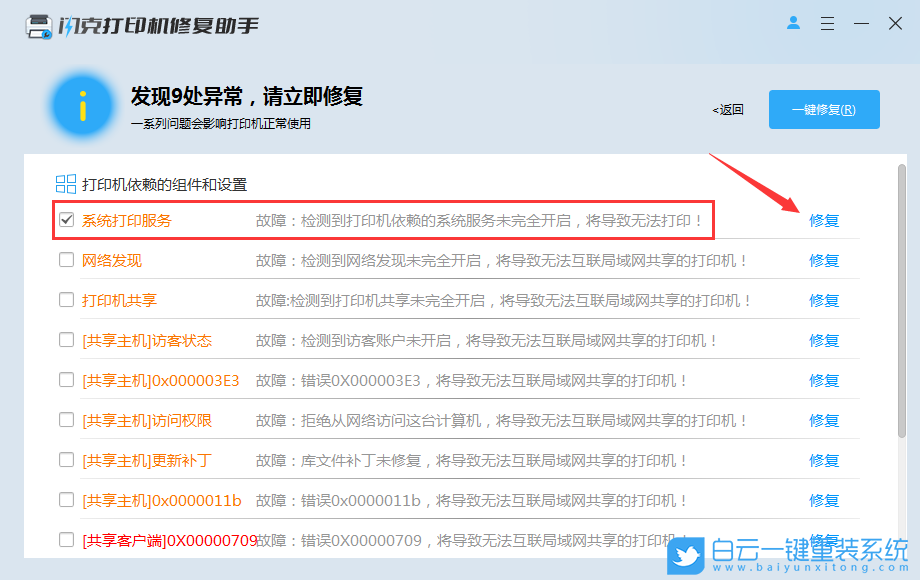Open the hamburger menu icon

[827, 24]
